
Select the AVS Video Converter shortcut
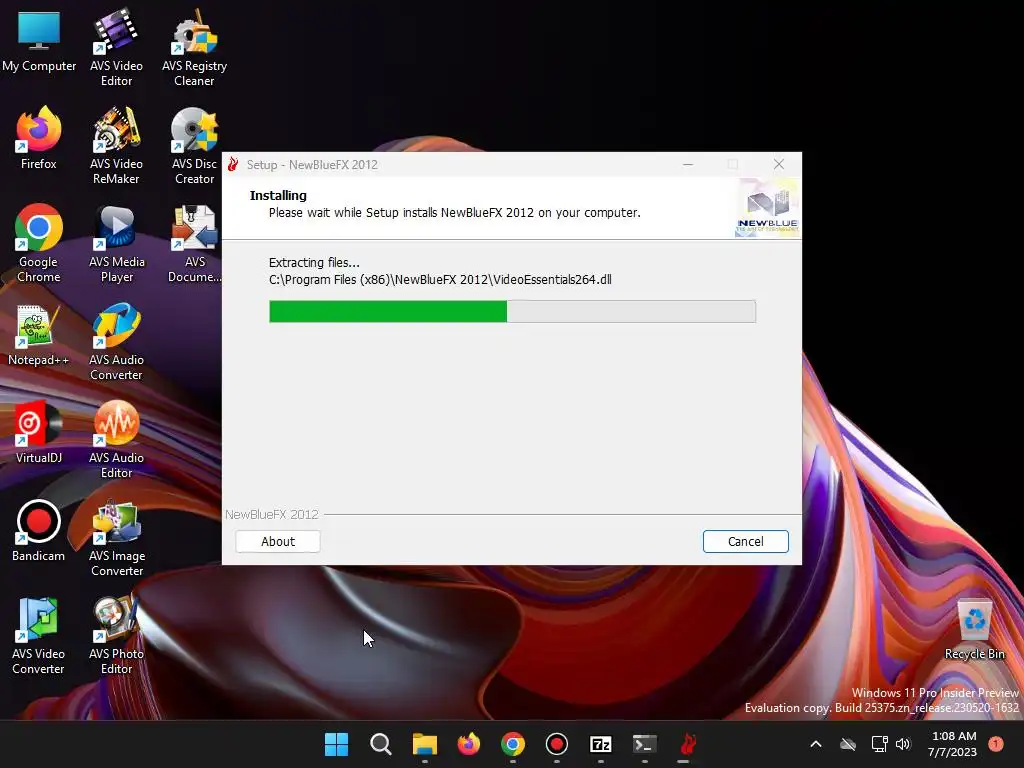[x=39, y=635]
